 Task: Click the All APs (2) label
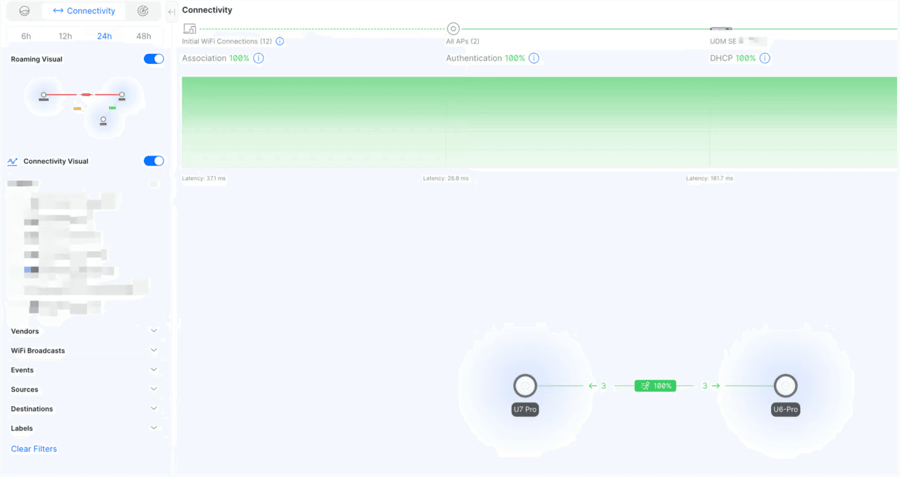[x=463, y=41]
